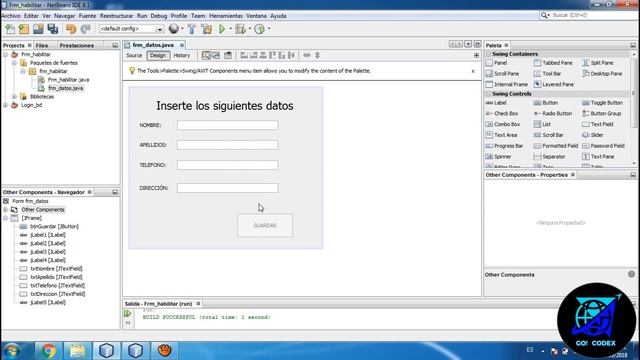Click the New Project toolbar icon
This screenshot has width=640, height=360.
[x=24, y=29]
